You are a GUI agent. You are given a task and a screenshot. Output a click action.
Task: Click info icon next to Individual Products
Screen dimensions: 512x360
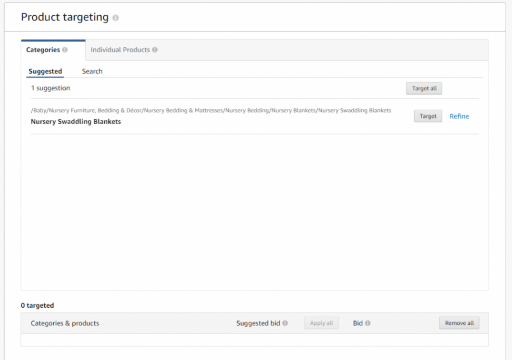(x=155, y=50)
